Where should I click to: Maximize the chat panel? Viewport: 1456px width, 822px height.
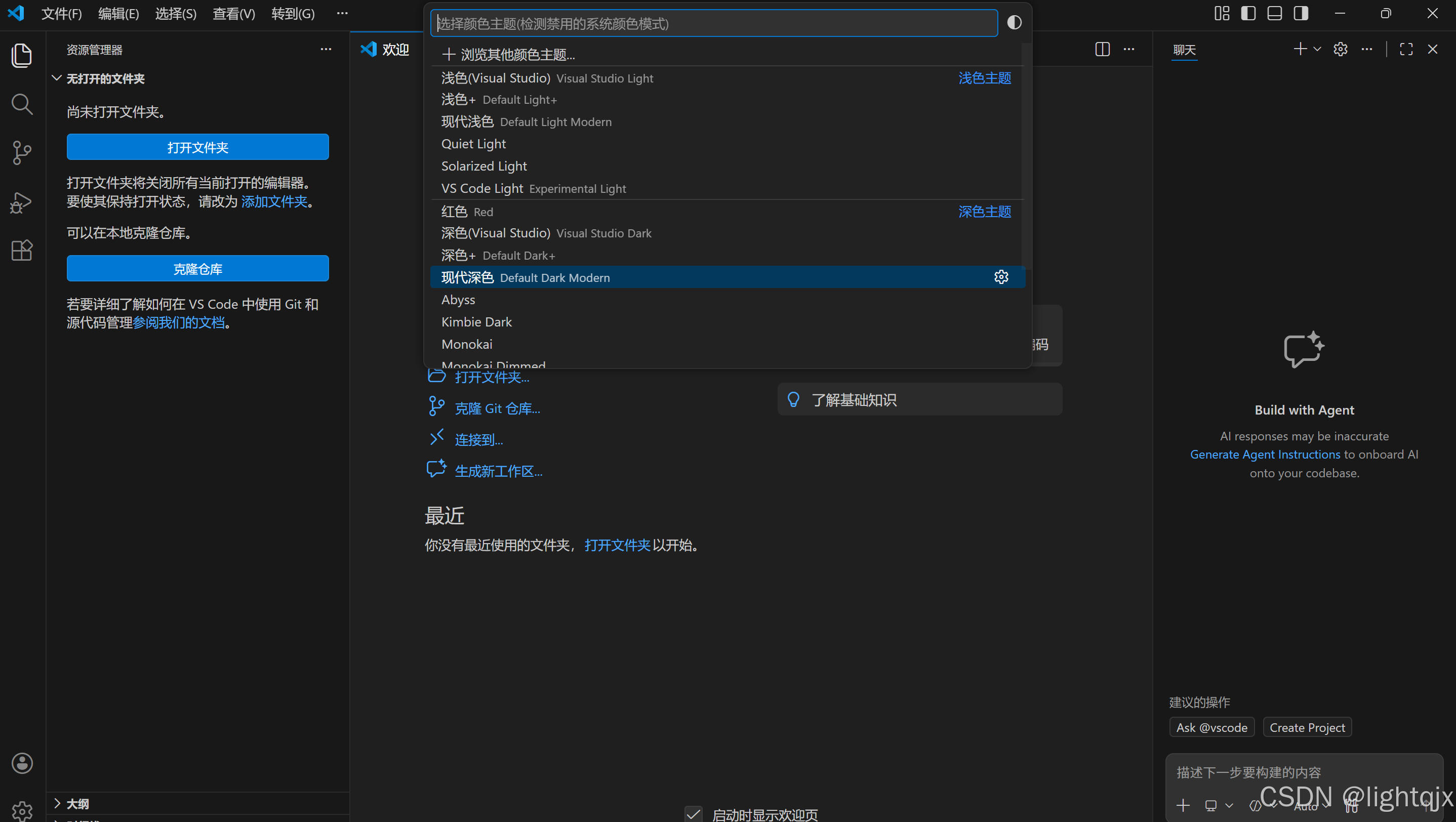[1406, 50]
